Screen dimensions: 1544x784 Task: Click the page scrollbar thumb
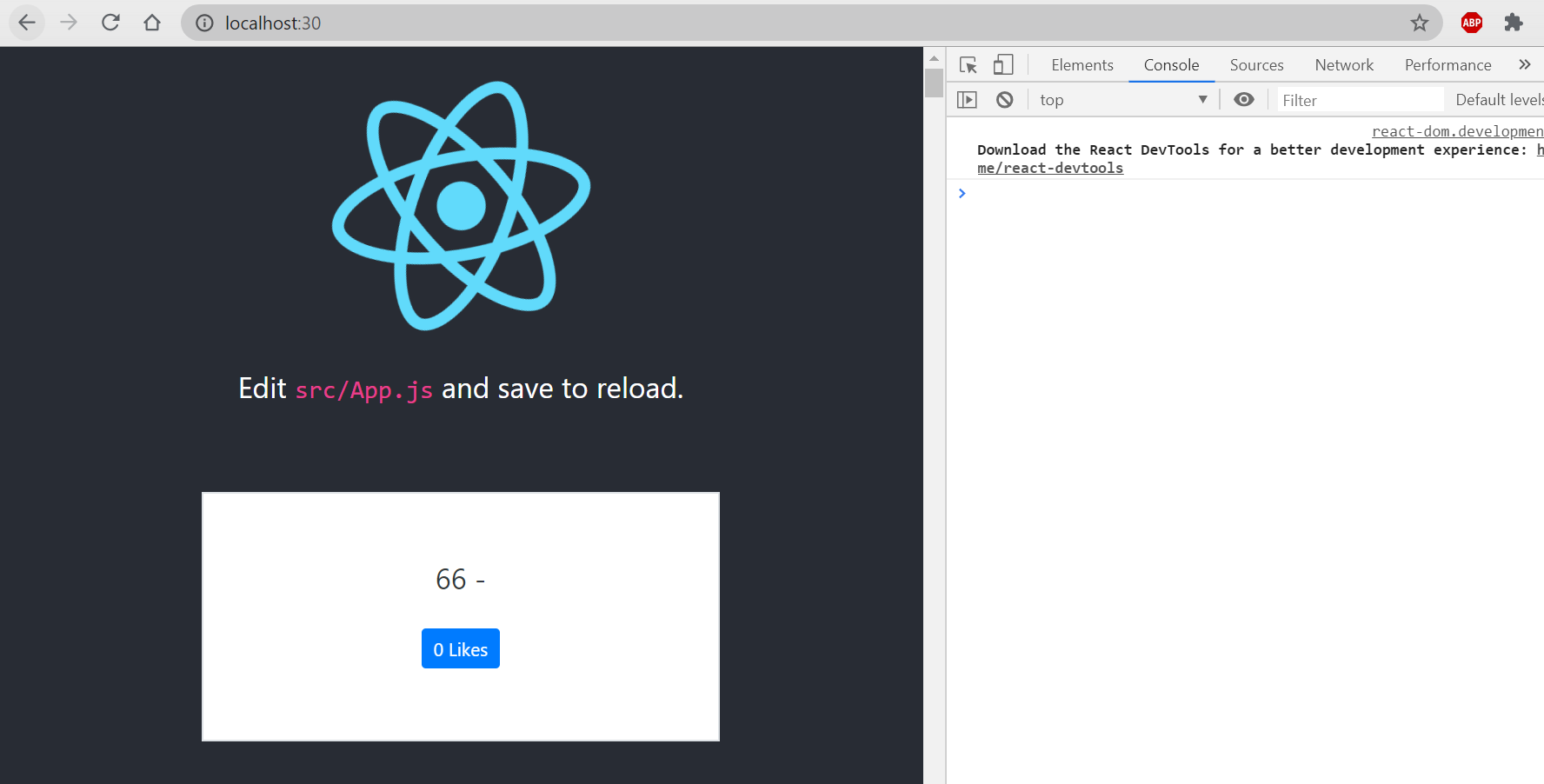[x=934, y=83]
